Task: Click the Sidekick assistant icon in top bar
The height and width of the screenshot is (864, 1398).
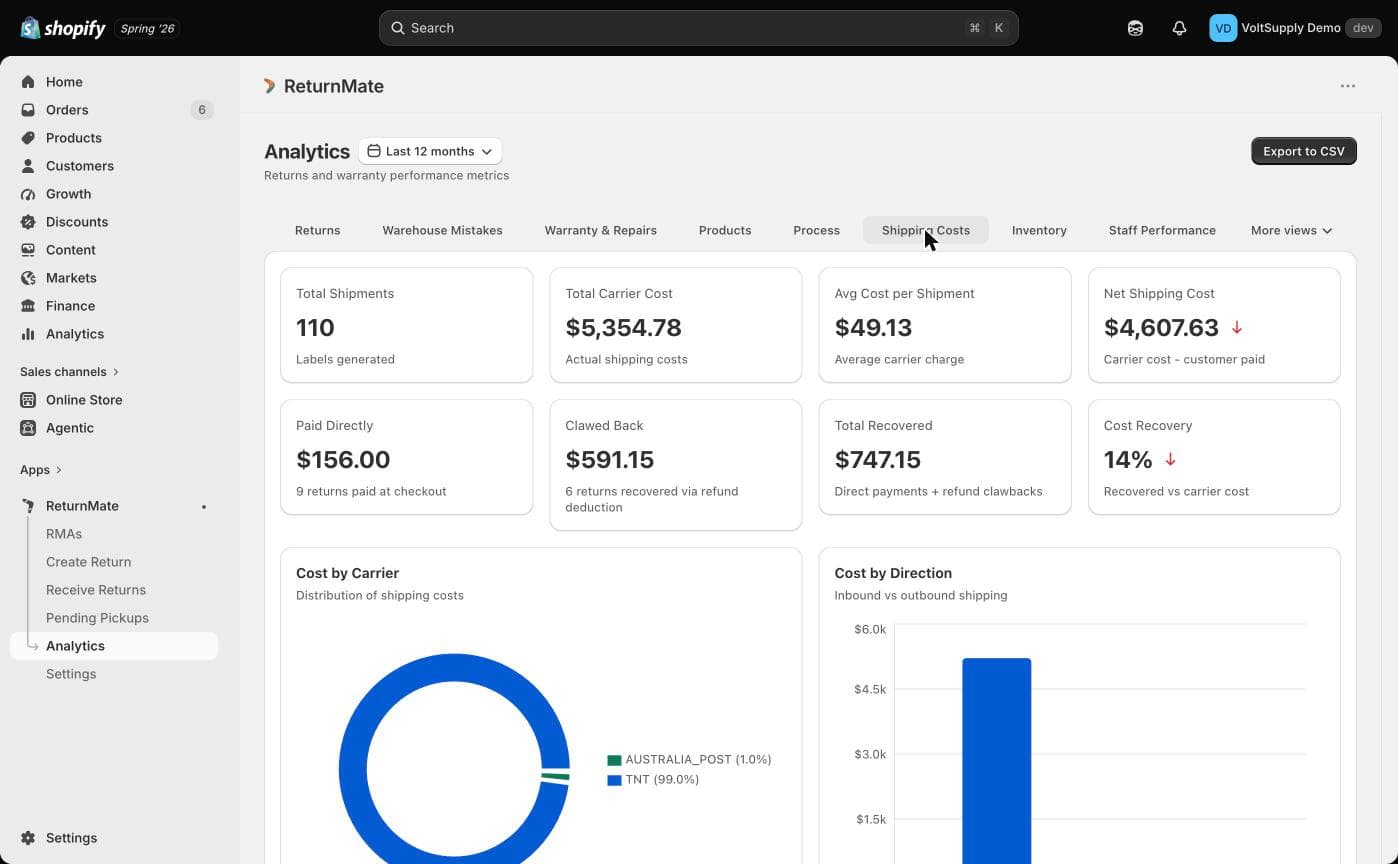Action: (1135, 28)
